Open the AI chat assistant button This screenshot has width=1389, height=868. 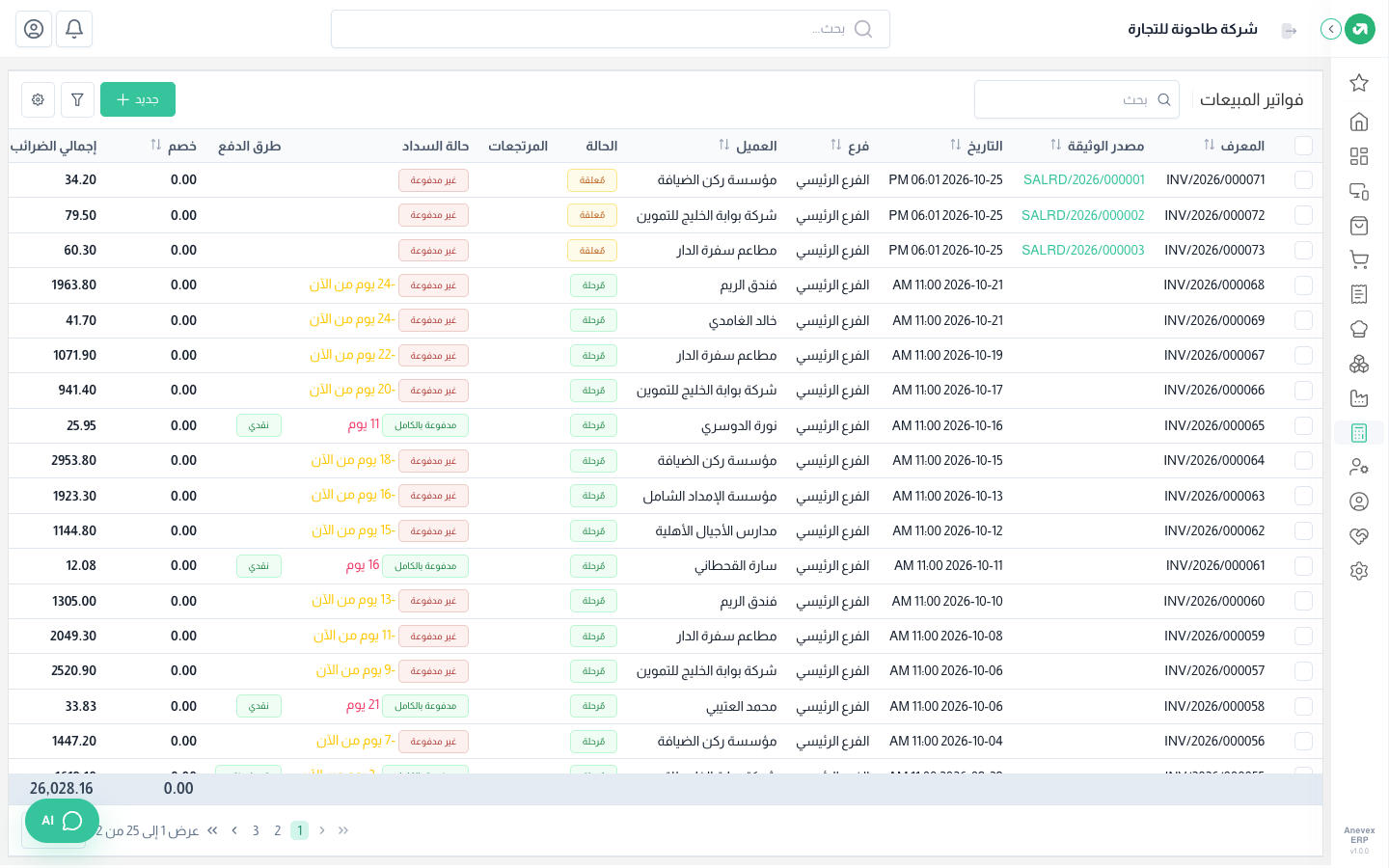[x=62, y=821]
